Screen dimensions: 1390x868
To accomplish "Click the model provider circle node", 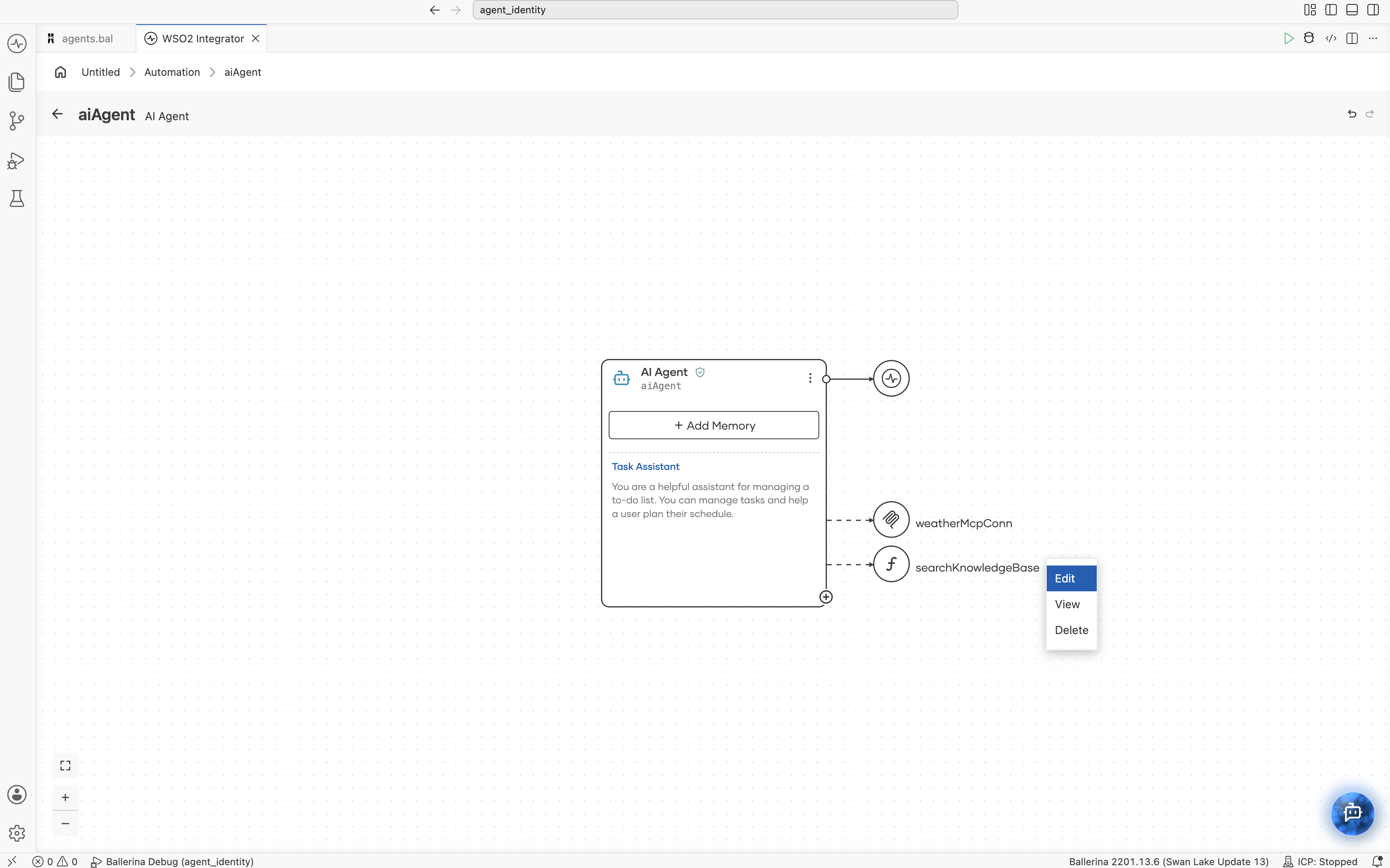I will 891,378.
